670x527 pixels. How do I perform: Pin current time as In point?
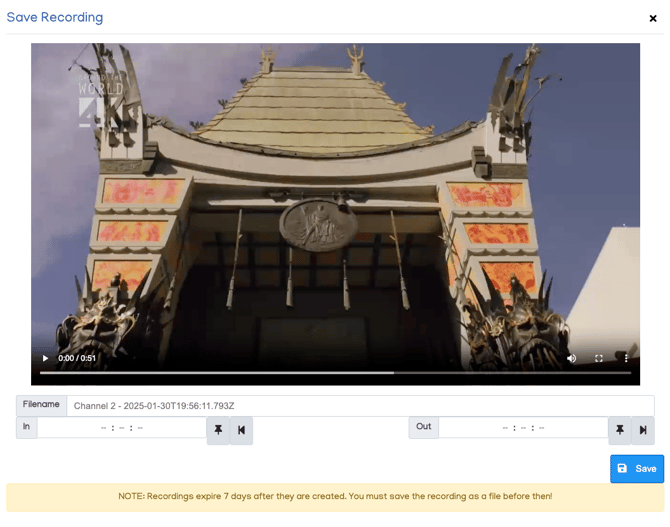[x=219, y=430]
